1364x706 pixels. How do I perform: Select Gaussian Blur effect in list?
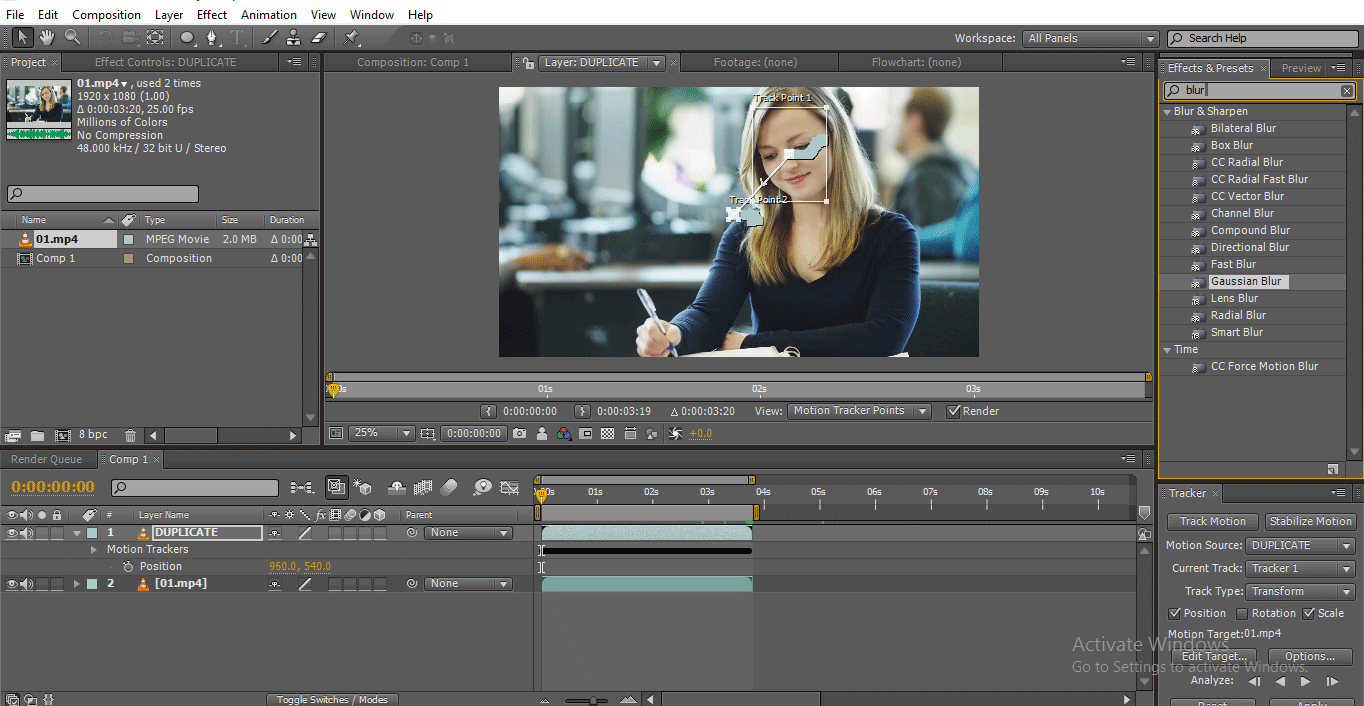(1245, 282)
